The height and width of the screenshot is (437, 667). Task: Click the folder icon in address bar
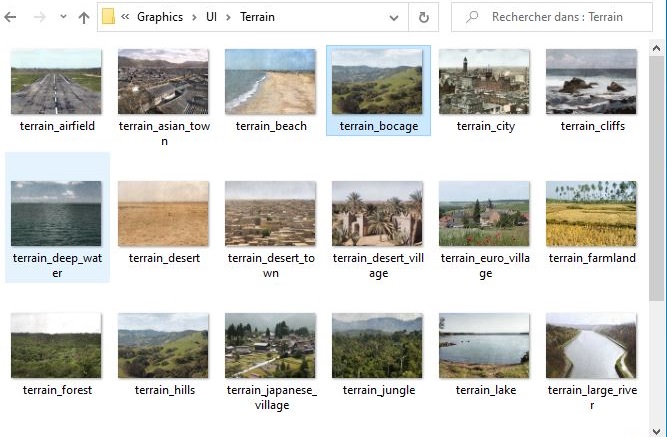click(108, 17)
